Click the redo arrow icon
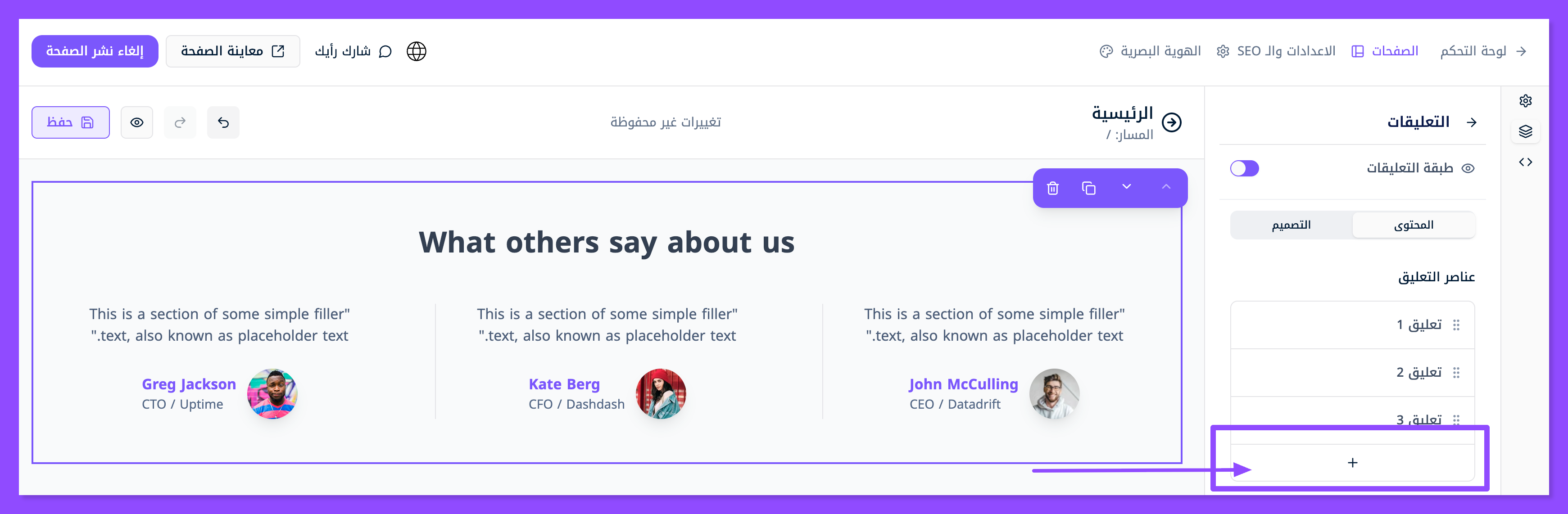Image resolution: width=1568 pixels, height=514 pixels. point(180,122)
